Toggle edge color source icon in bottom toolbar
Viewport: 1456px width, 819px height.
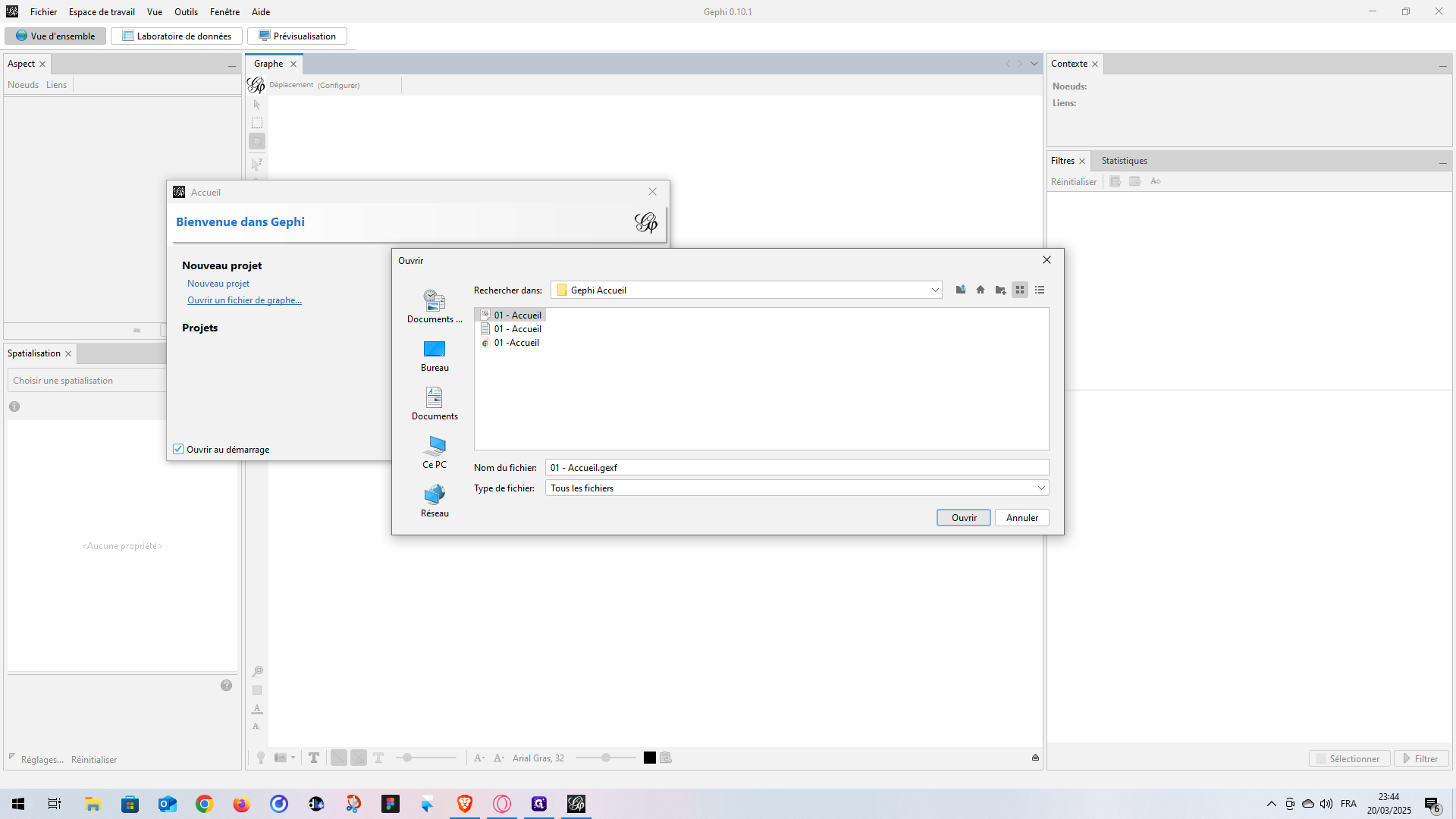(359, 758)
